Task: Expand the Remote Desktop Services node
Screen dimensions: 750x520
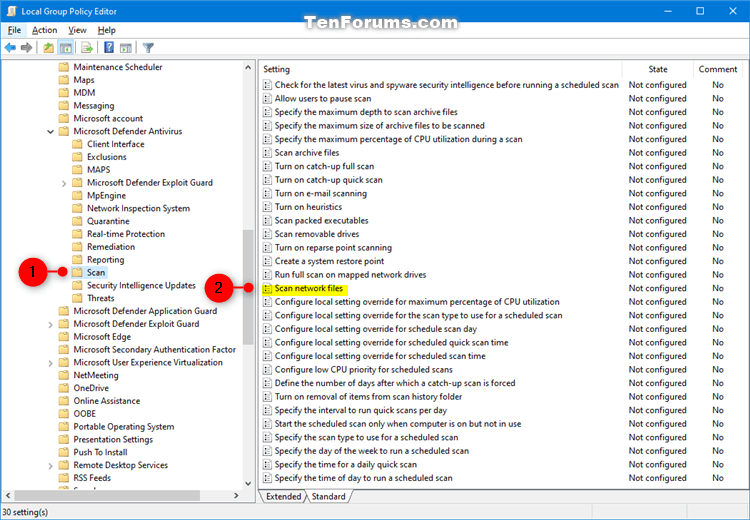Action: [51, 465]
